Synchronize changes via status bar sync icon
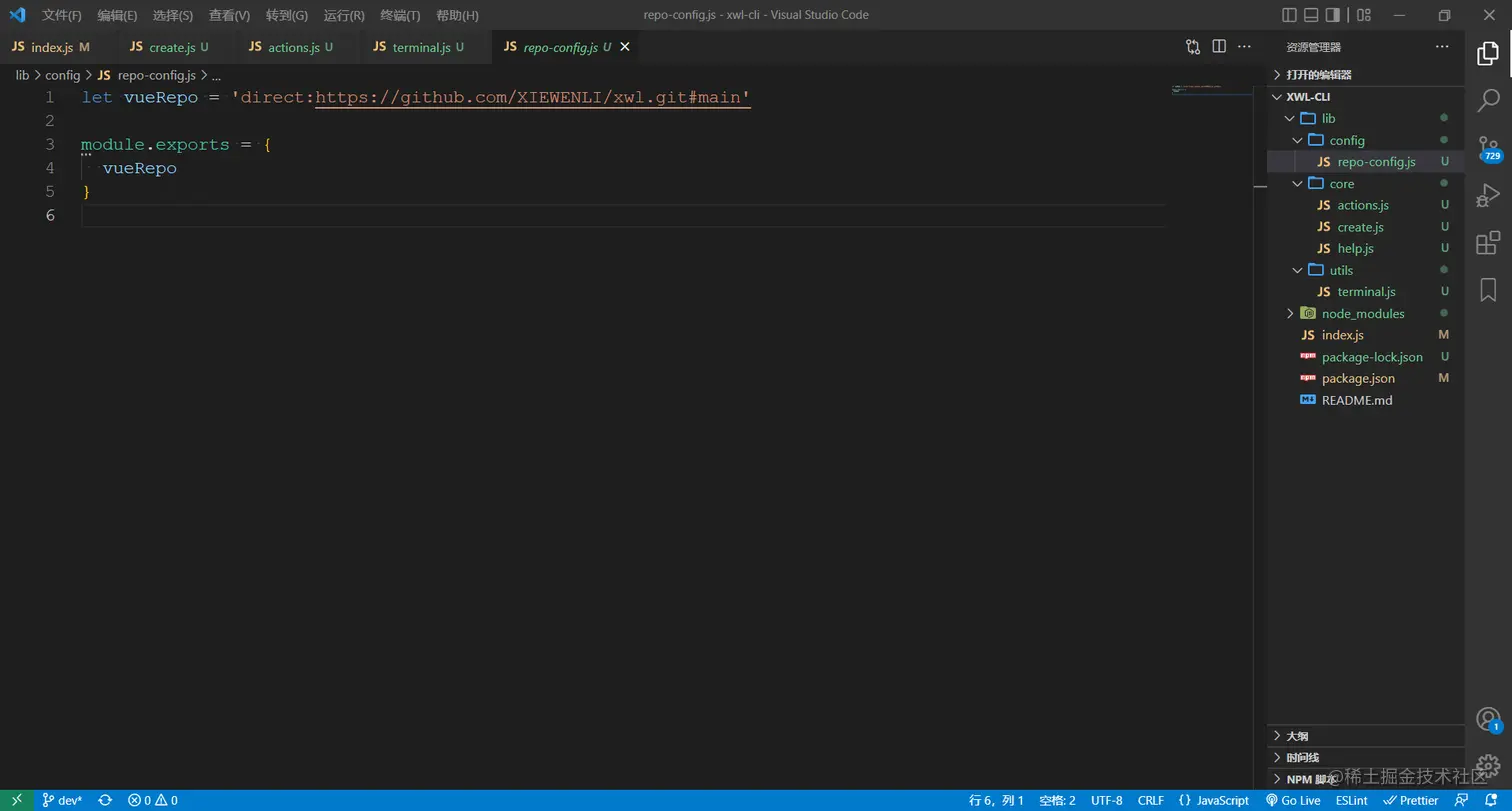1512x811 pixels. click(x=105, y=800)
